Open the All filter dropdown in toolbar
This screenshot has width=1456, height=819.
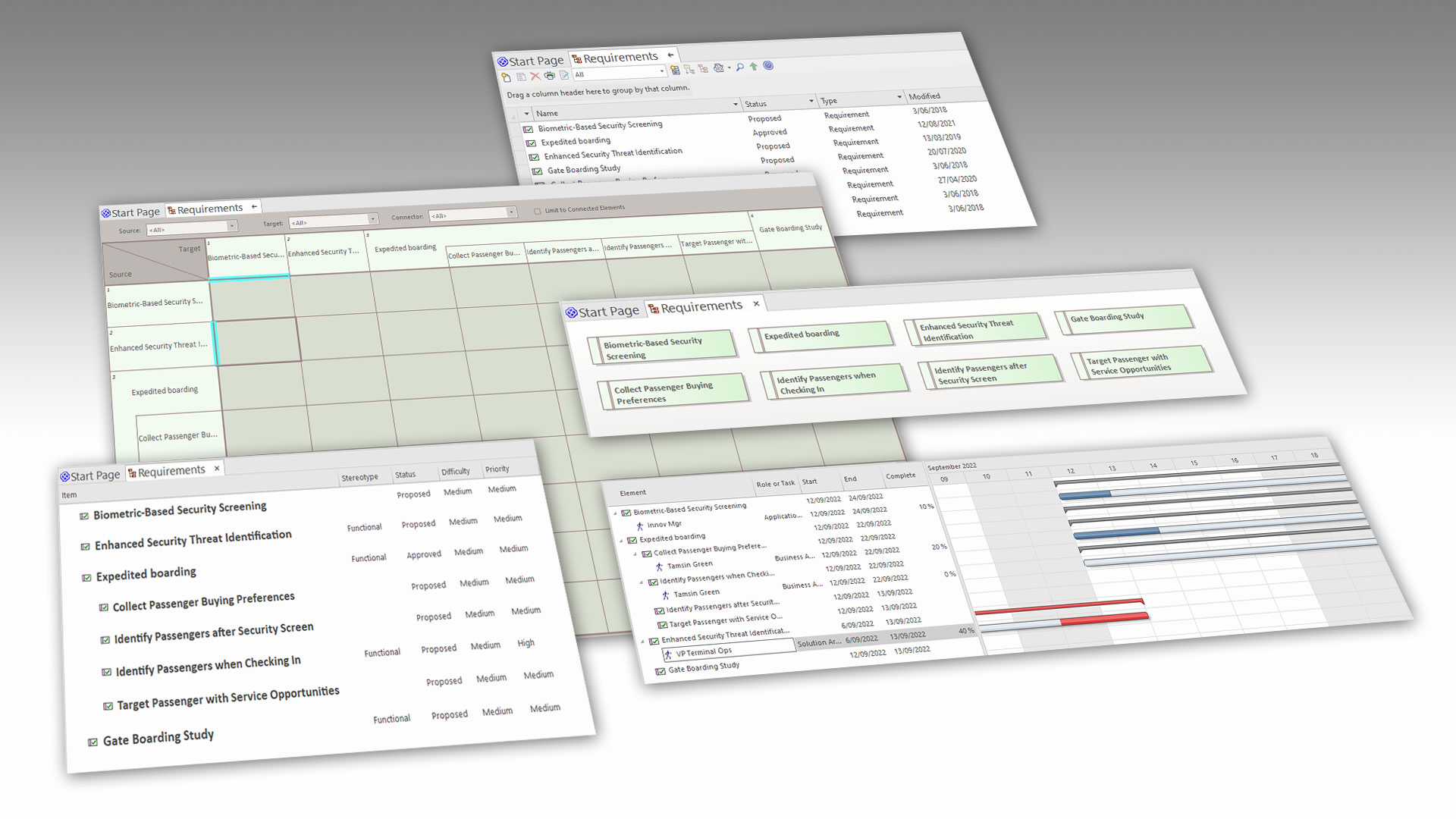pyautogui.click(x=661, y=71)
